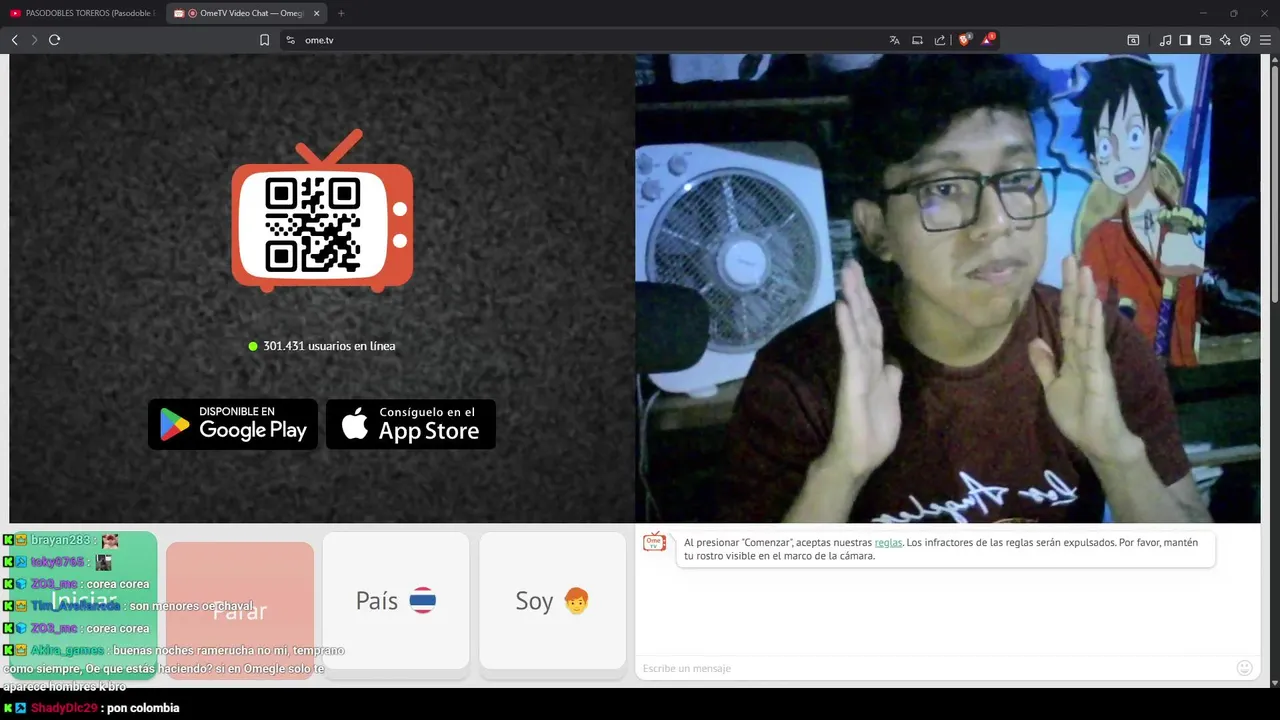Open Brave Rewards triangle icon

click(988, 40)
